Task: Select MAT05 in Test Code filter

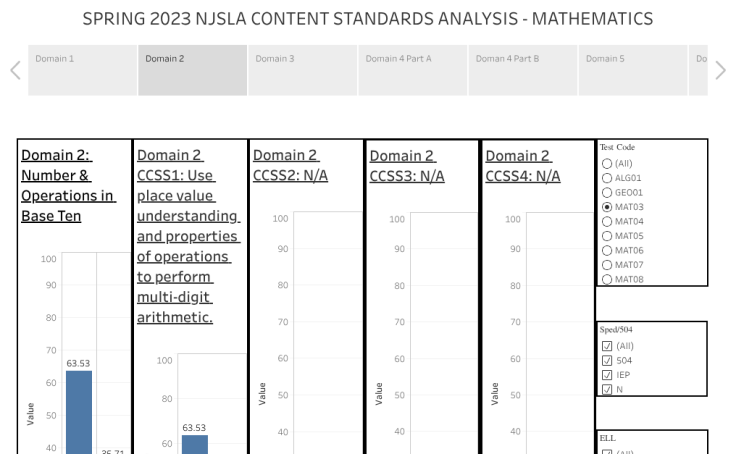Action: [607, 236]
